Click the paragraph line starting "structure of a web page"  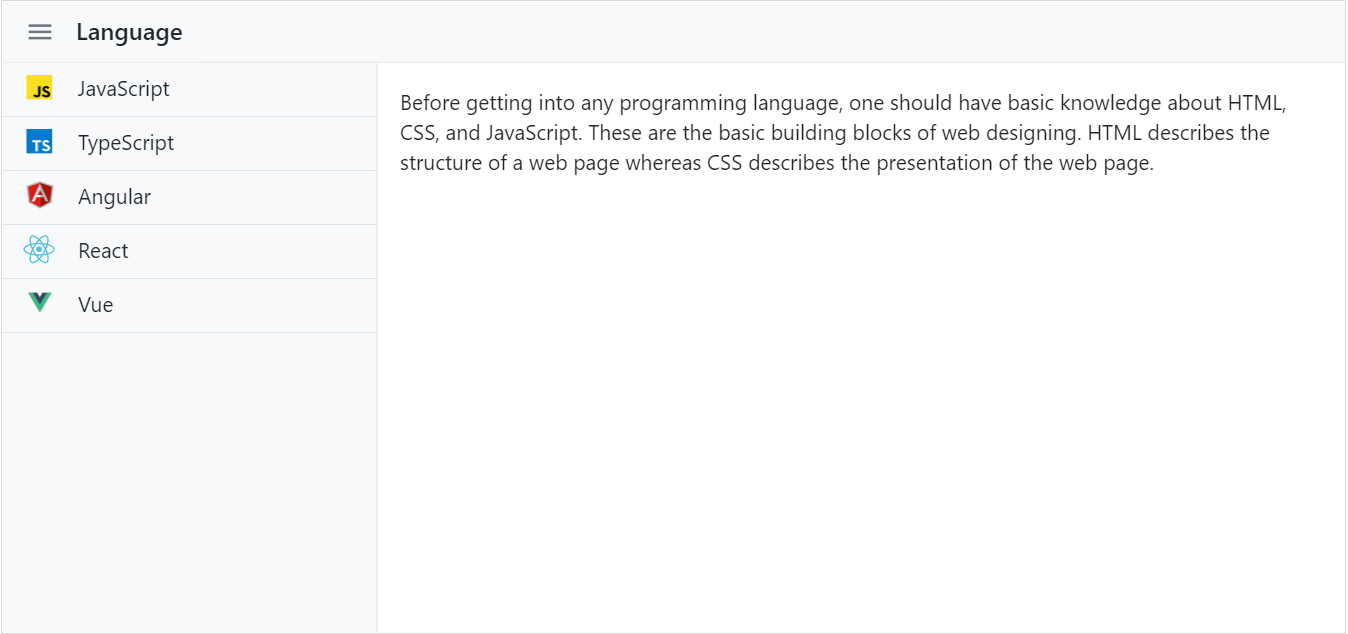click(x=777, y=163)
